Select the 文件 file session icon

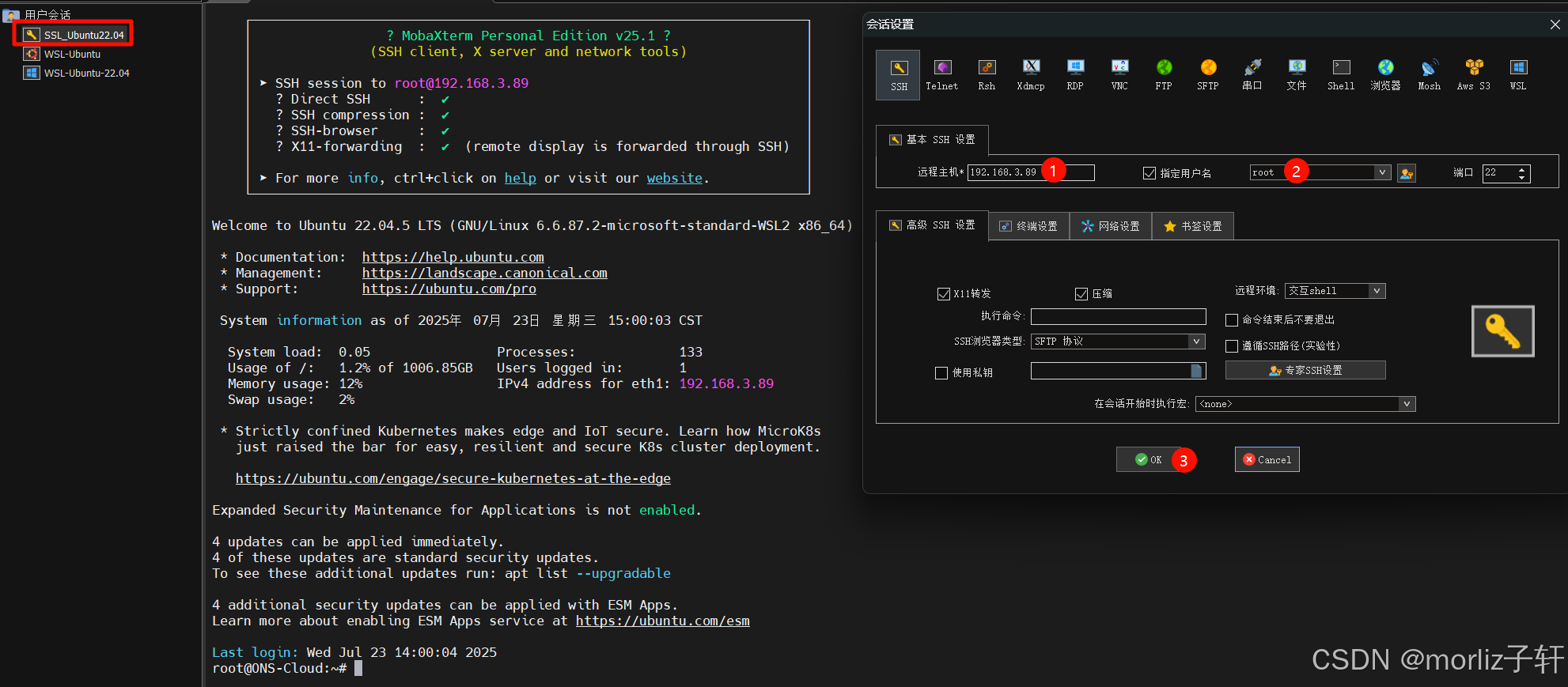pyautogui.click(x=1297, y=75)
